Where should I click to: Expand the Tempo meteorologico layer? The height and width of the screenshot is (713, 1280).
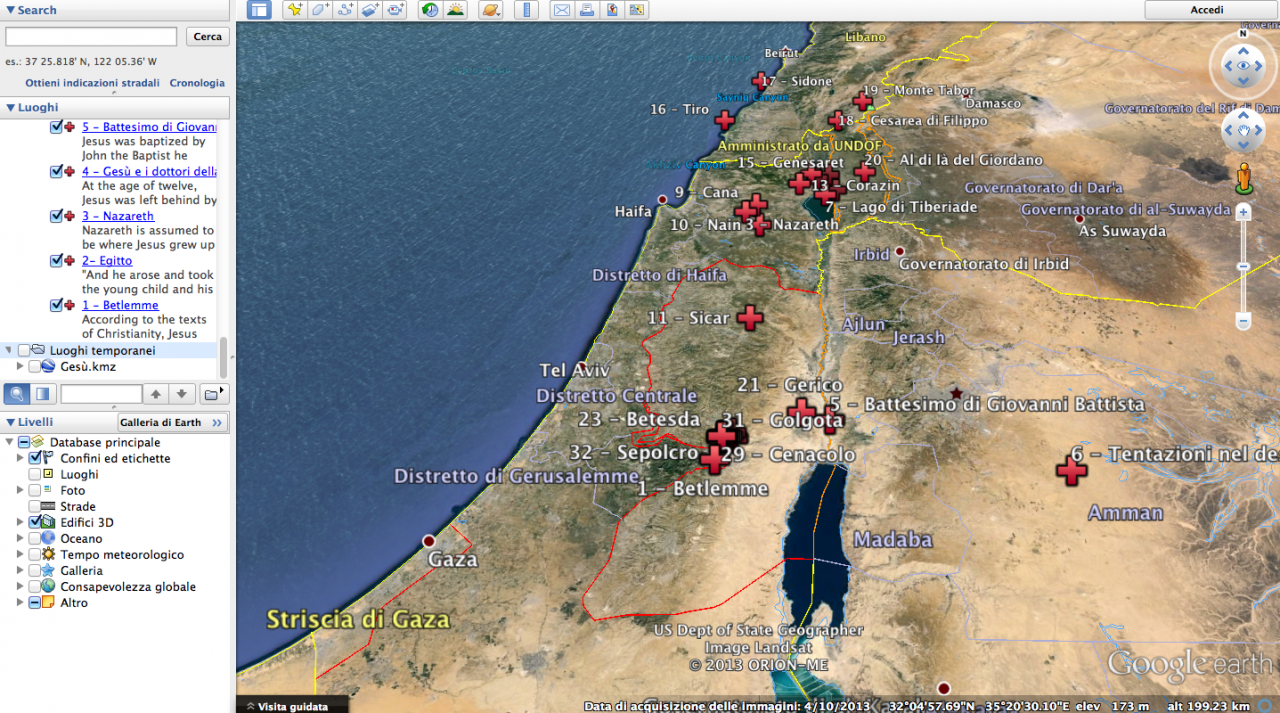(x=20, y=555)
